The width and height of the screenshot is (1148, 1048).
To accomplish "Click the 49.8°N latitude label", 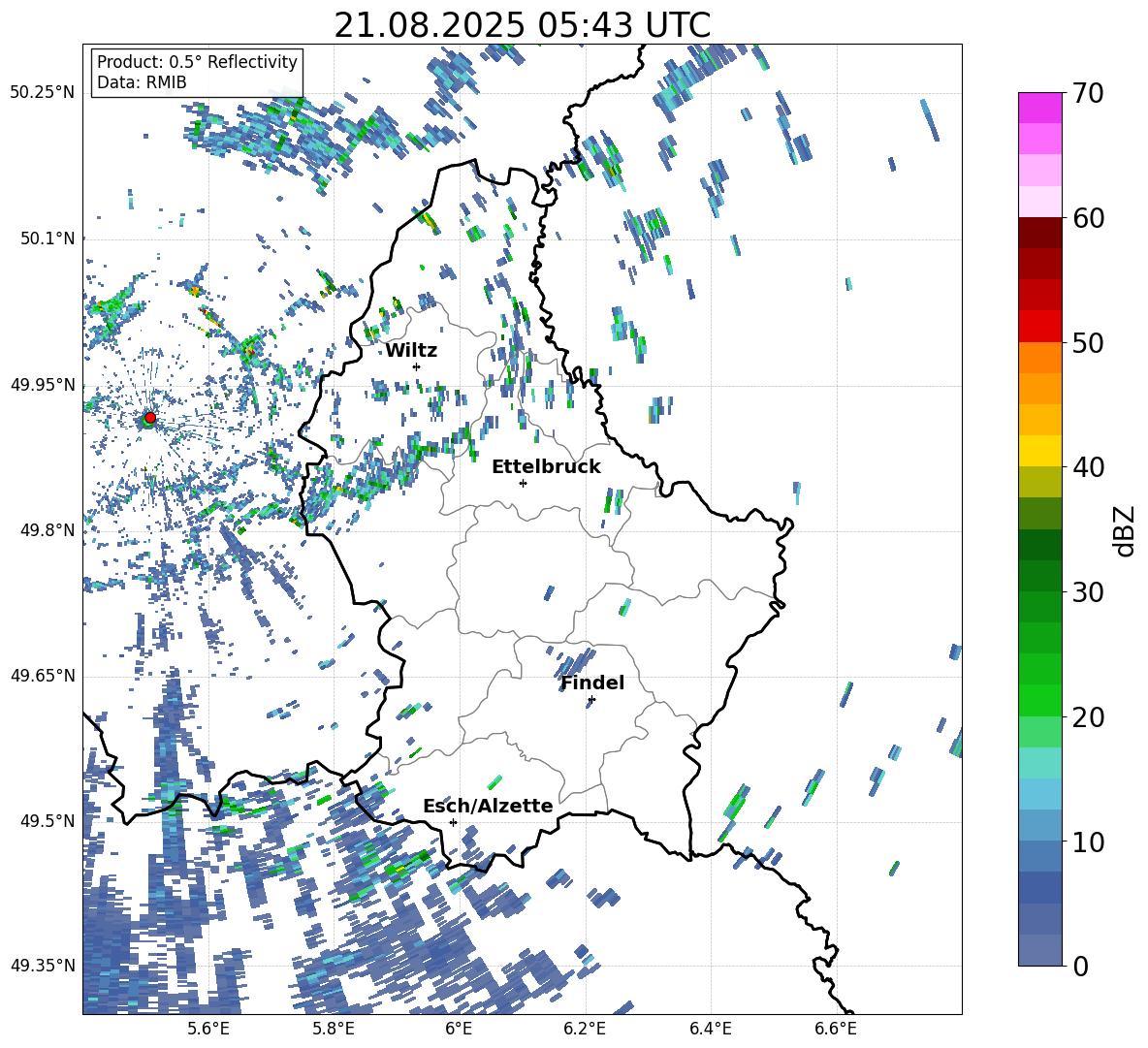I will coord(47,530).
